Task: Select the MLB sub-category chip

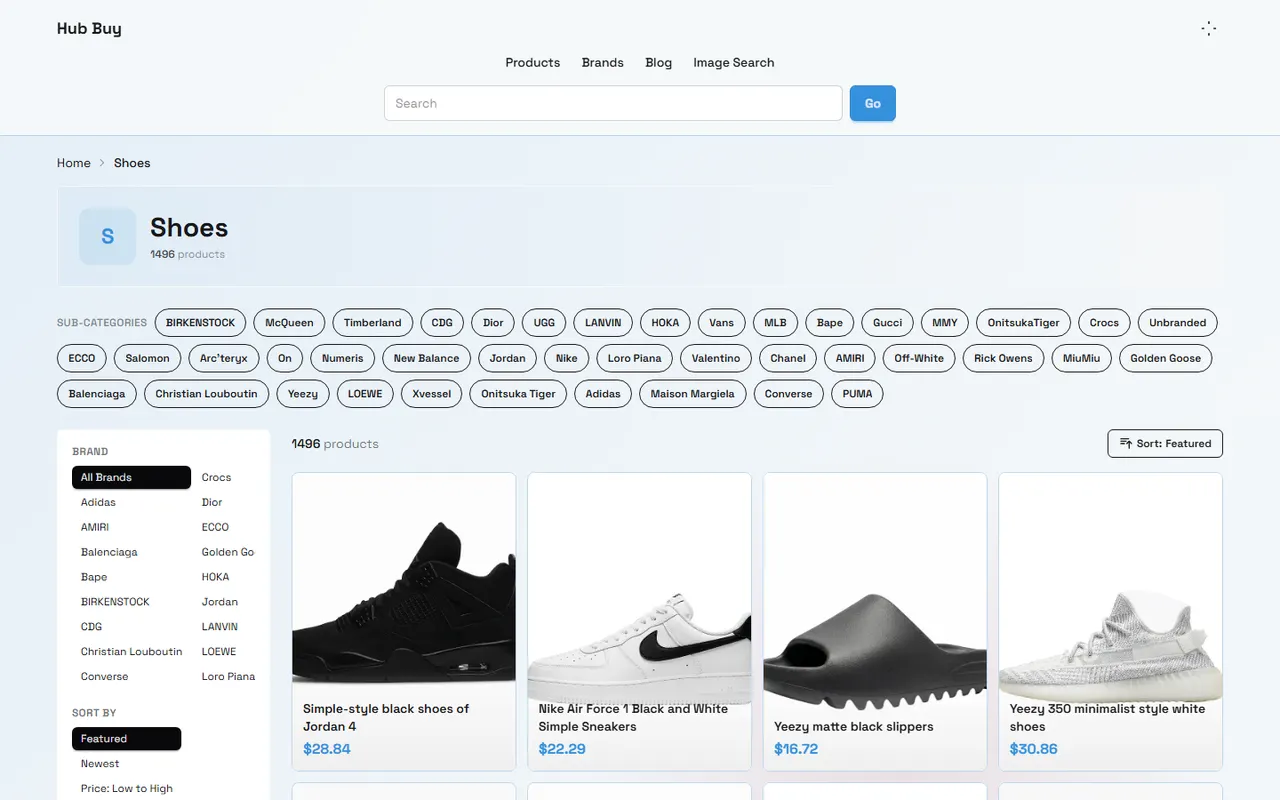Action: [775, 323]
